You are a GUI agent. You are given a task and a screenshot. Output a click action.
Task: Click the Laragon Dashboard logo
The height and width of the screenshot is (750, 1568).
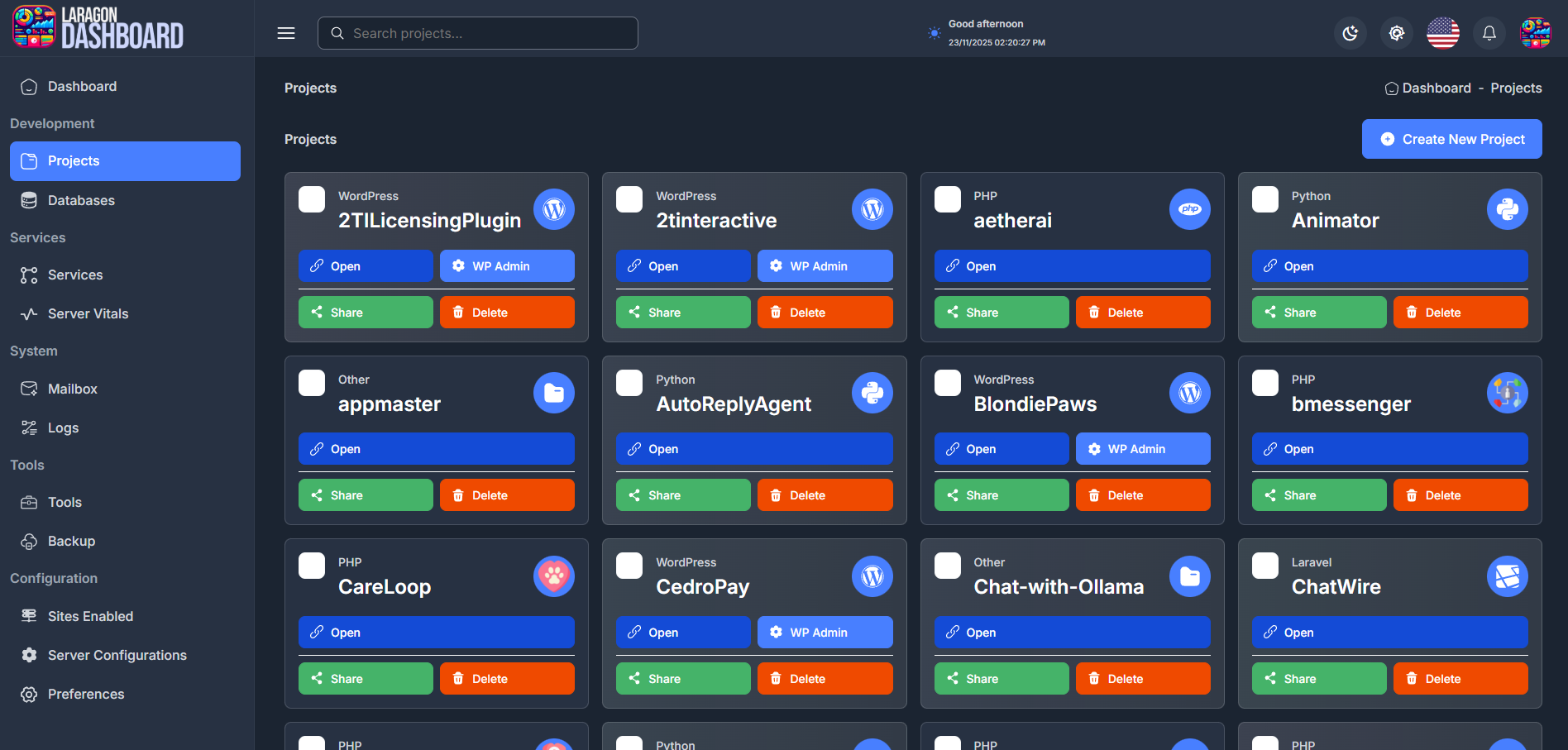[95, 27]
